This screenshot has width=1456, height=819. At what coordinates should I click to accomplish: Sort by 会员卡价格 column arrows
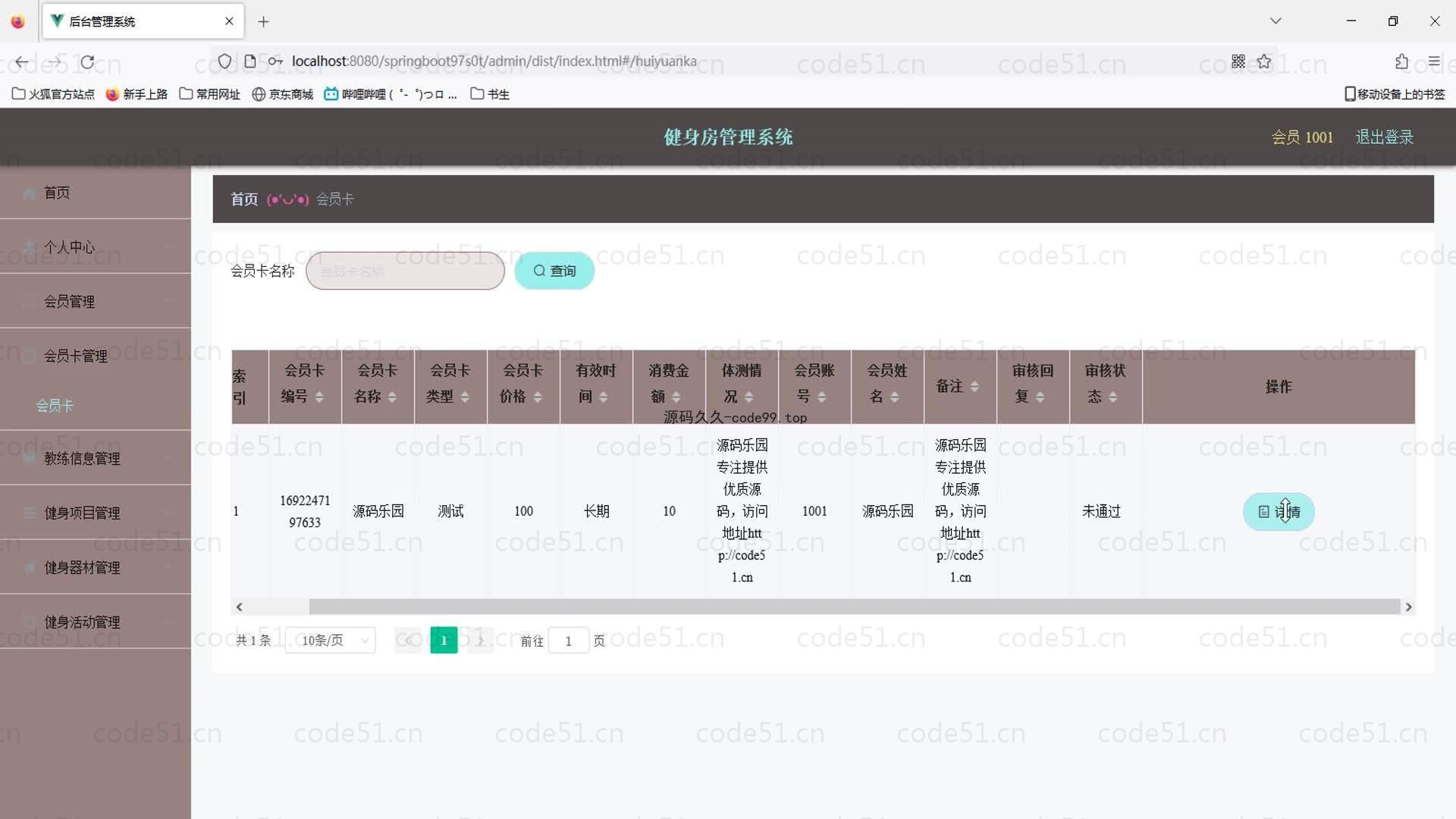(538, 397)
